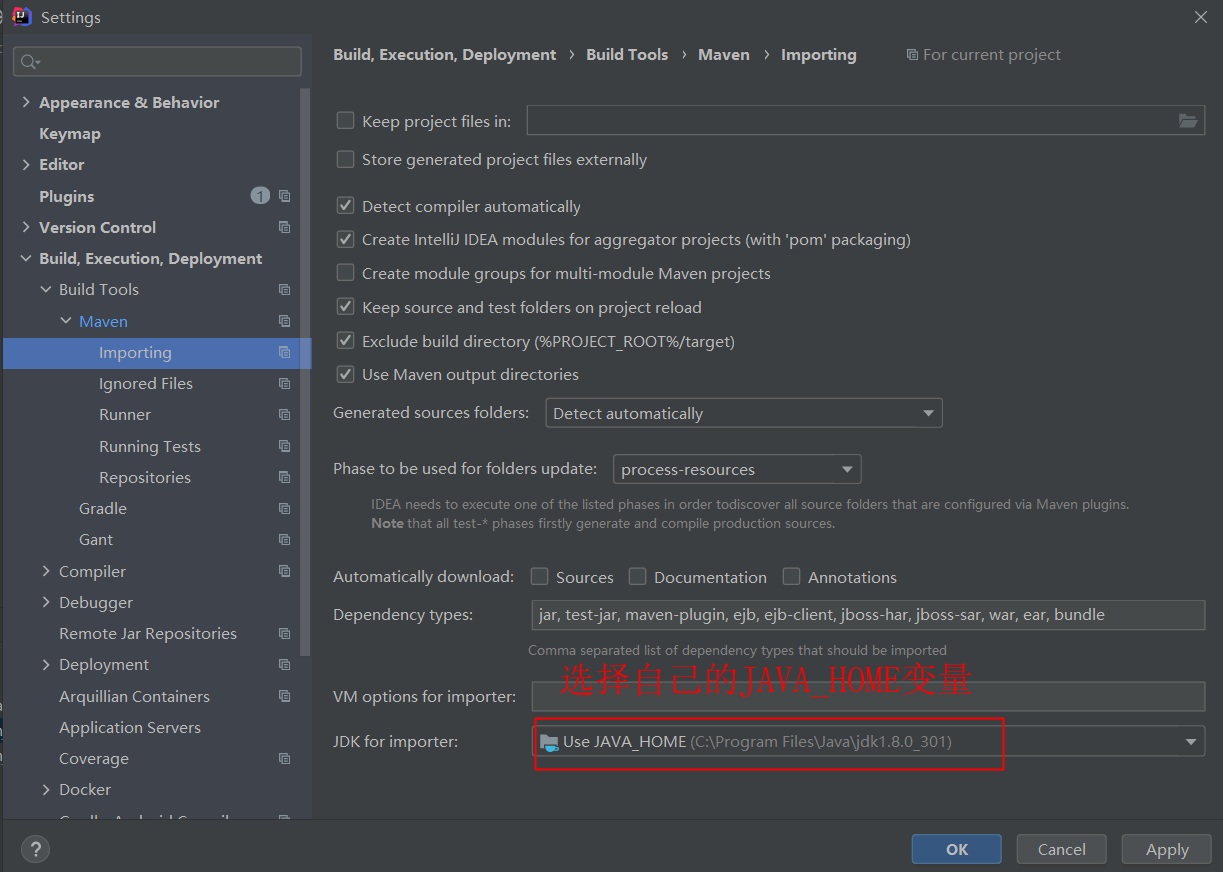
Task: Click the OK button
Action: click(956, 848)
